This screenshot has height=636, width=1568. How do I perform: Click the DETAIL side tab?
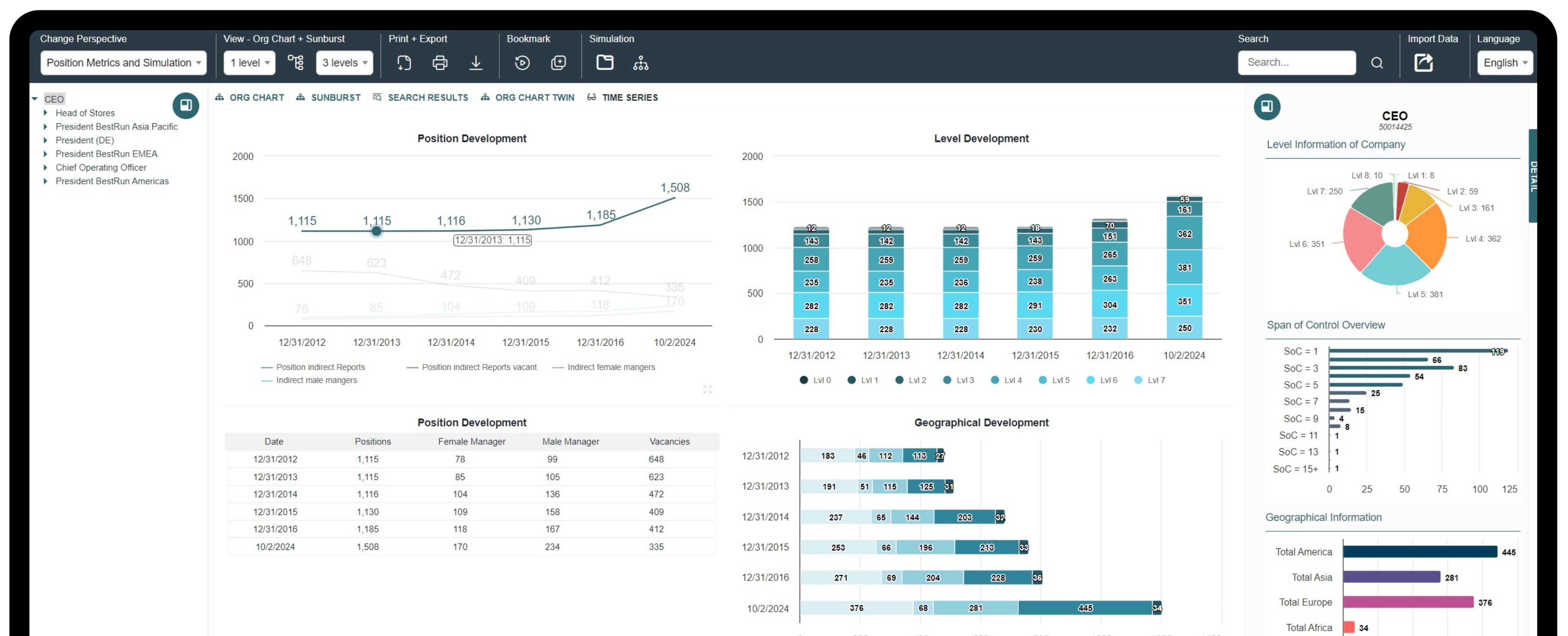tap(1533, 176)
